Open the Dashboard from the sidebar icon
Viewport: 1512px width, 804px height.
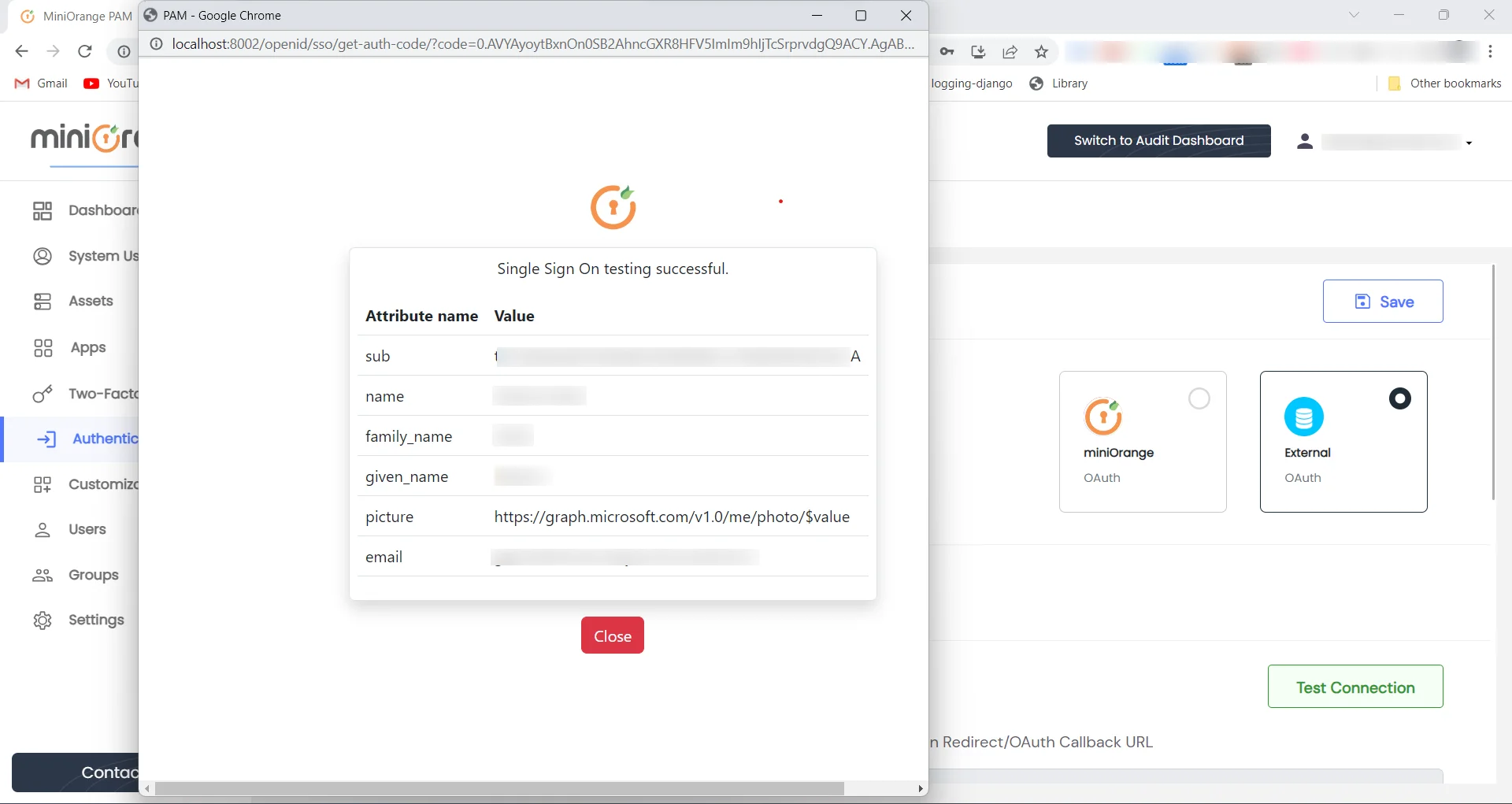[x=43, y=210]
